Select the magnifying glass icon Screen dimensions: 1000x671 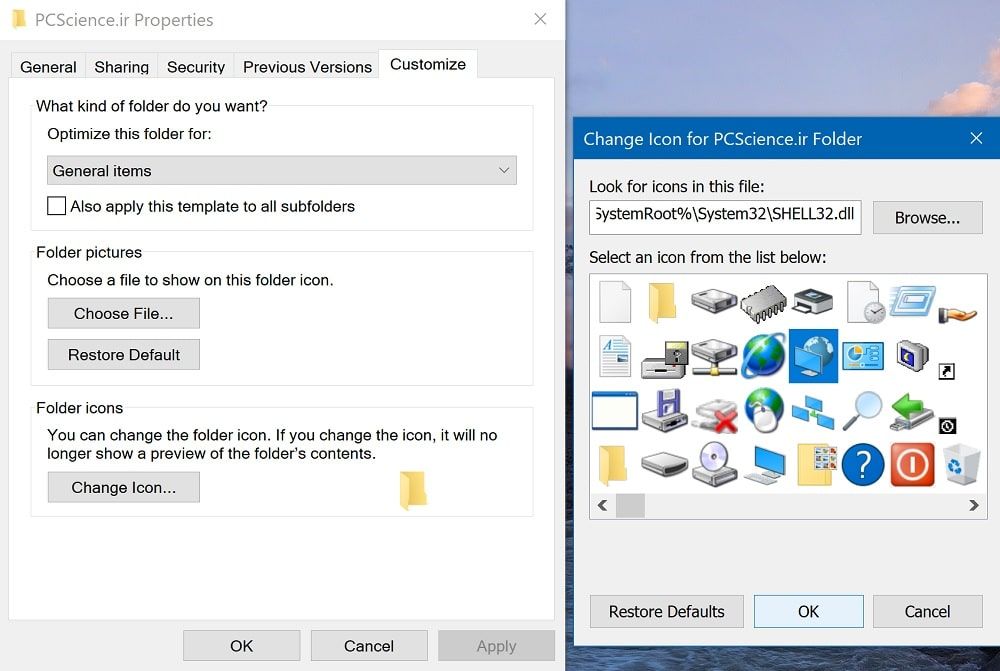pos(863,410)
